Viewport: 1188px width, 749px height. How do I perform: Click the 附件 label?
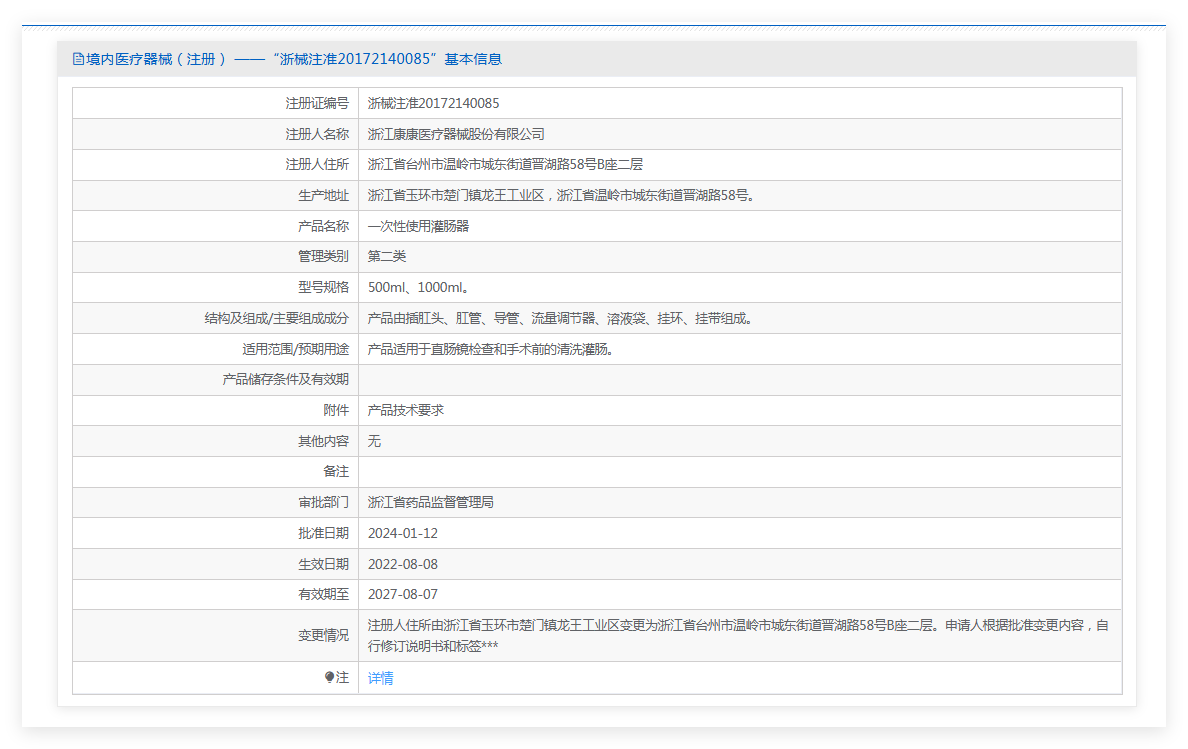pyautogui.click(x=336, y=410)
